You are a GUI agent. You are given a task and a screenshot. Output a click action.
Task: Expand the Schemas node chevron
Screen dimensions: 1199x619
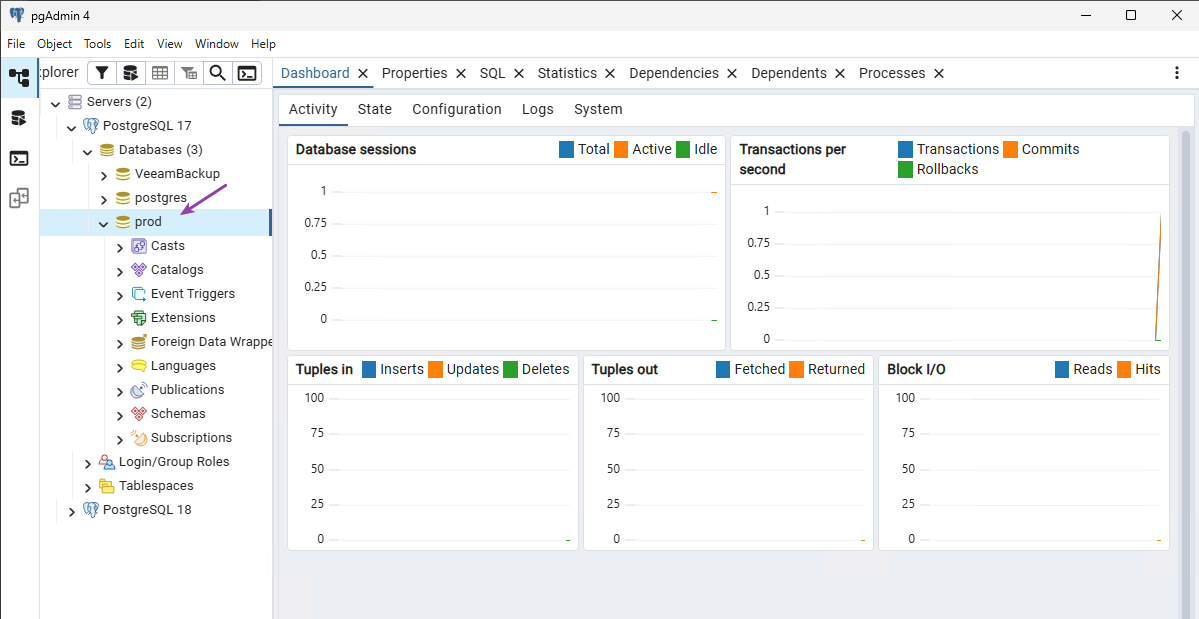coord(120,415)
